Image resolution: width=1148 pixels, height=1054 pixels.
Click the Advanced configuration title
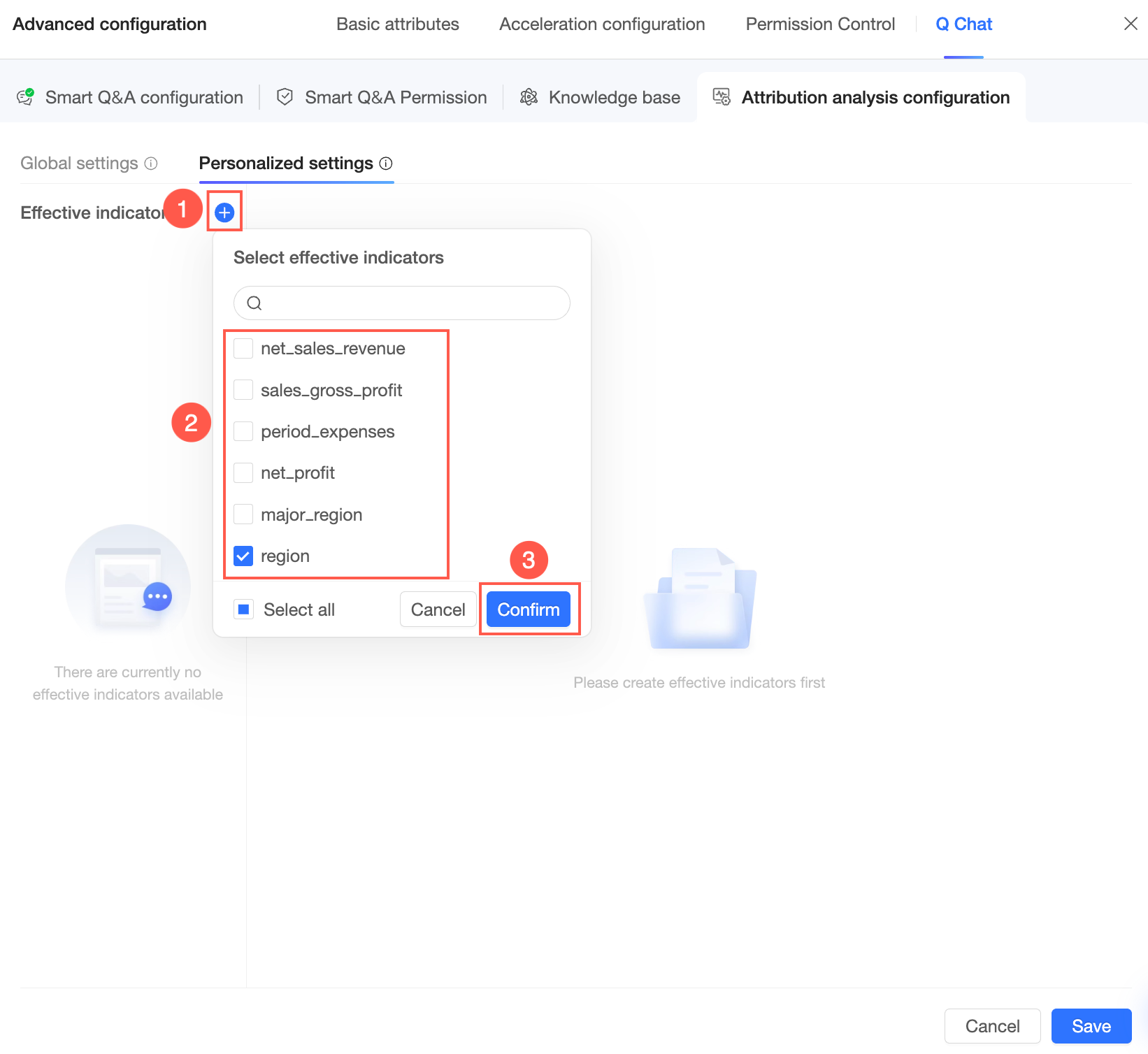point(110,24)
